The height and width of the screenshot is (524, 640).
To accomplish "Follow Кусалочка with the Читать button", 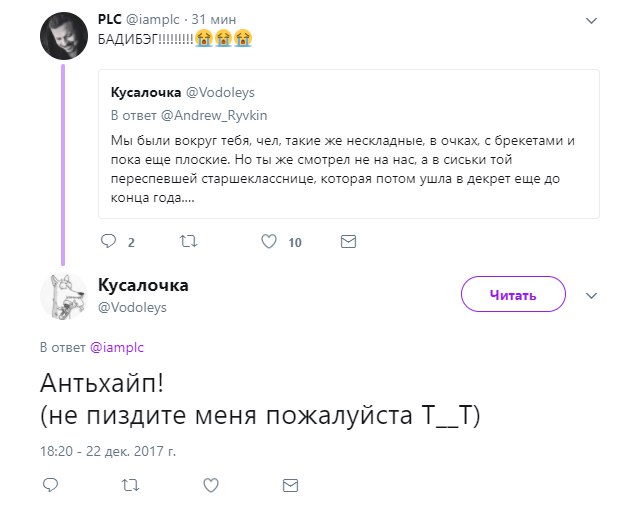I will tap(513, 295).
